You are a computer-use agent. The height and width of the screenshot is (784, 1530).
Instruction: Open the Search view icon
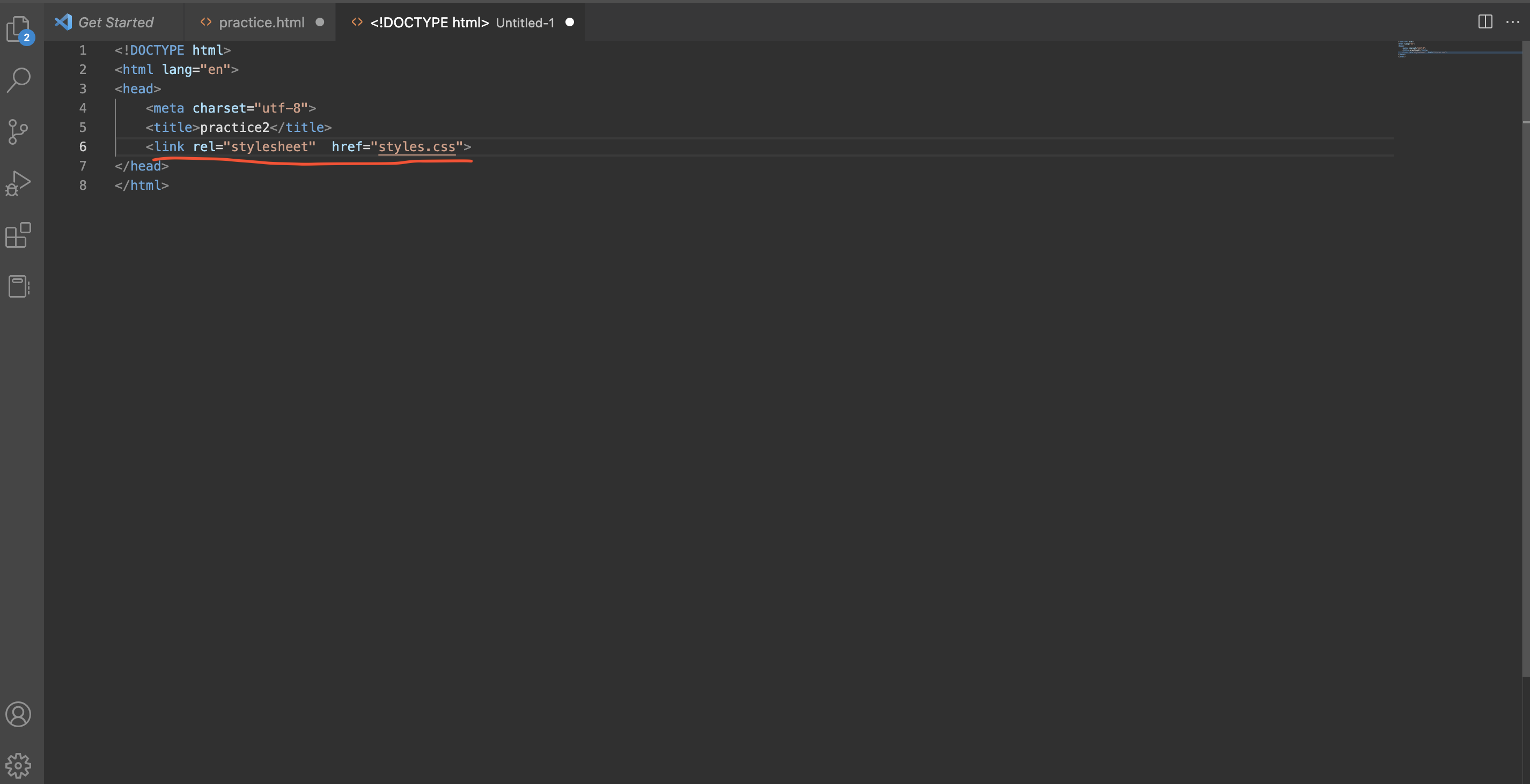(x=18, y=80)
